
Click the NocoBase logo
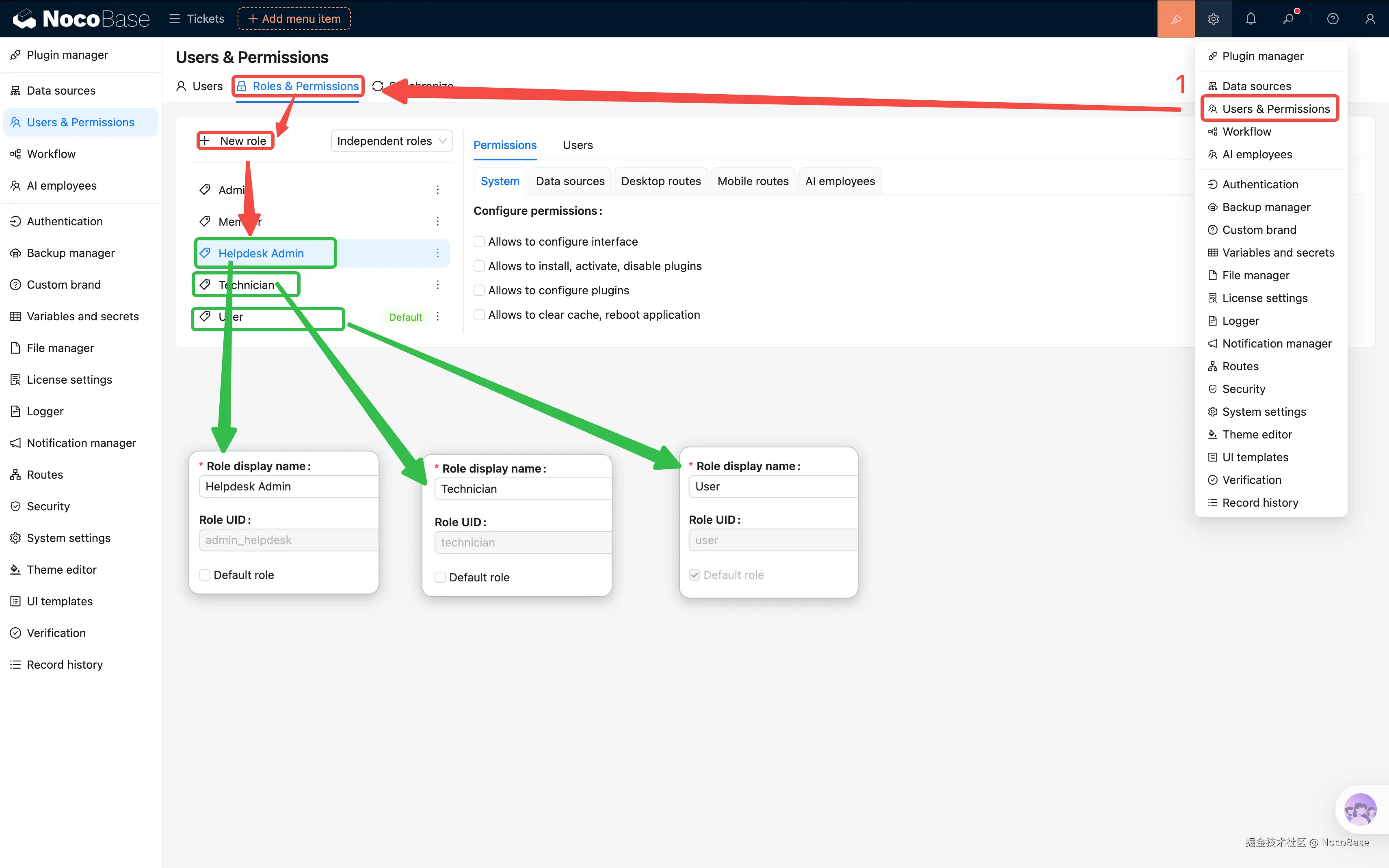81,19
